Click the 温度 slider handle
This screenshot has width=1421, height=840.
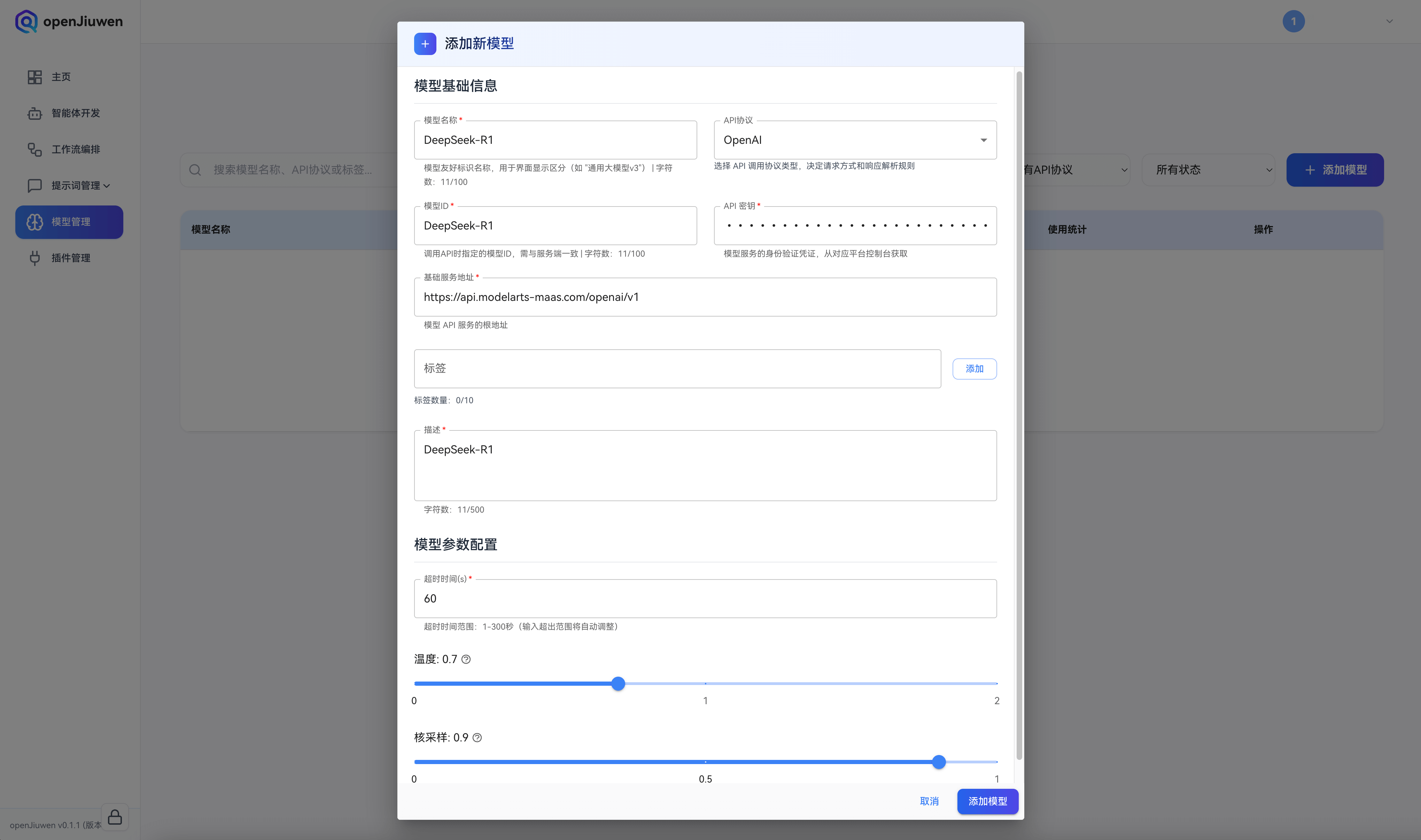click(x=618, y=684)
